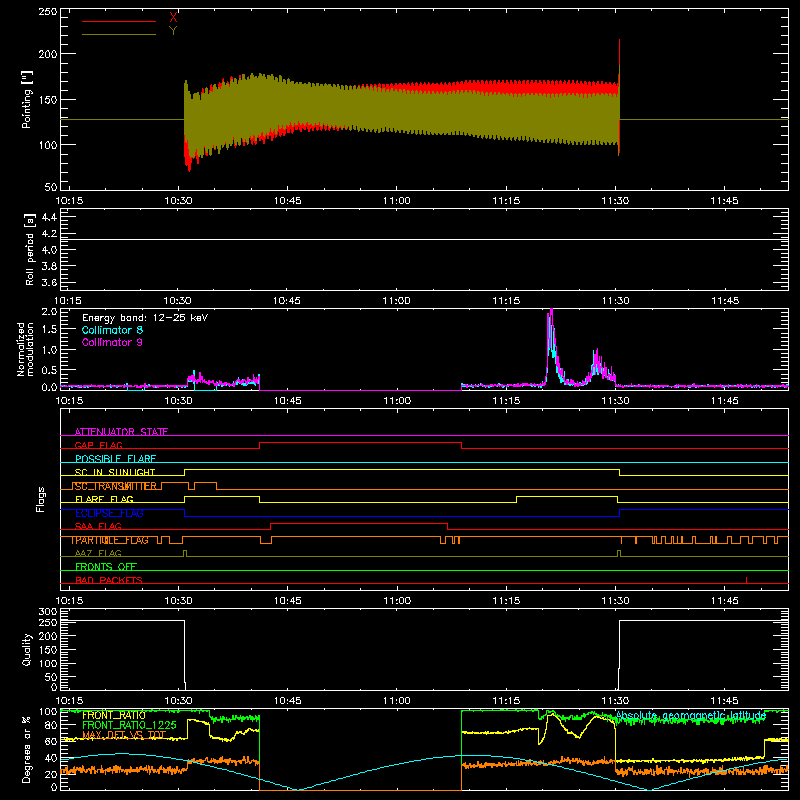Screen dimensions: 800x800
Task: Click the 2.0 tick on modulation axis
Action: point(49,312)
